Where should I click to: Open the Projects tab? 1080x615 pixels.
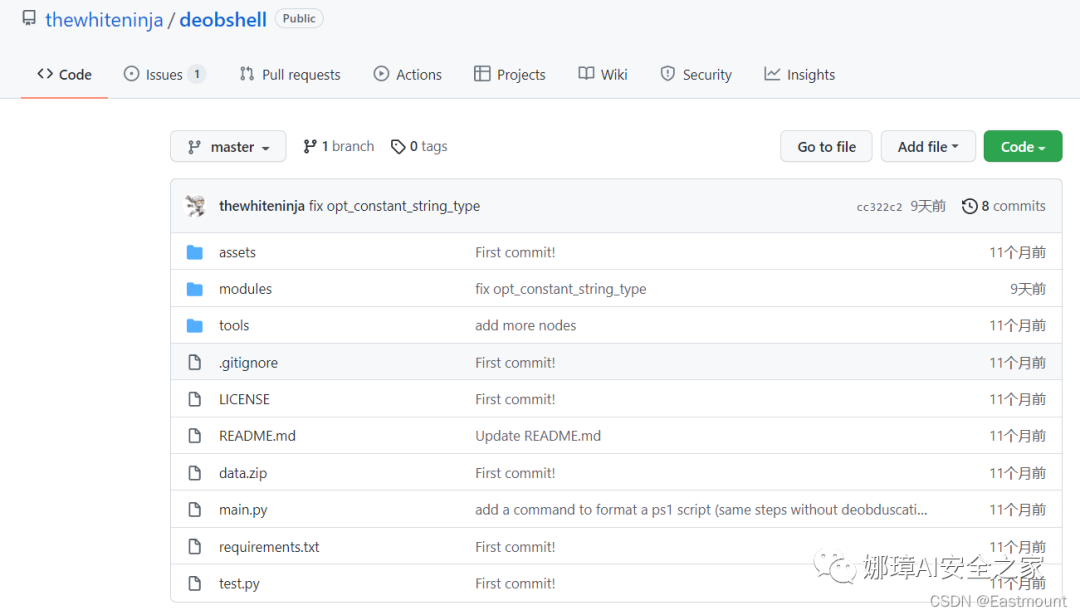pyautogui.click(x=510, y=74)
